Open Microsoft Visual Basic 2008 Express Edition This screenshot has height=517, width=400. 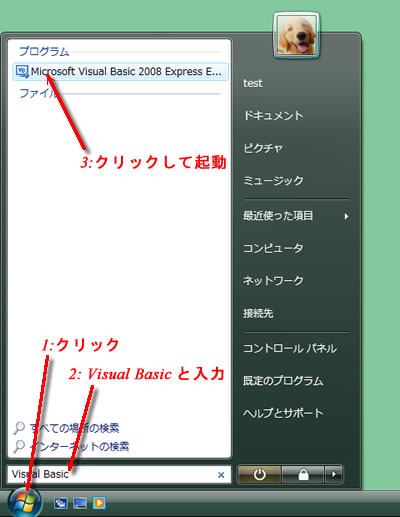(121, 72)
